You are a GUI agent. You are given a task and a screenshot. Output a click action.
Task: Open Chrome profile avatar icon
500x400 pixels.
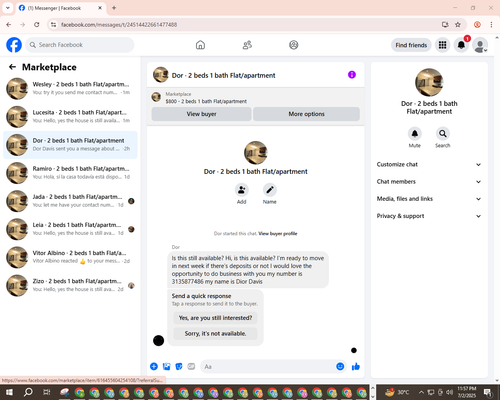pyautogui.click(x=477, y=25)
